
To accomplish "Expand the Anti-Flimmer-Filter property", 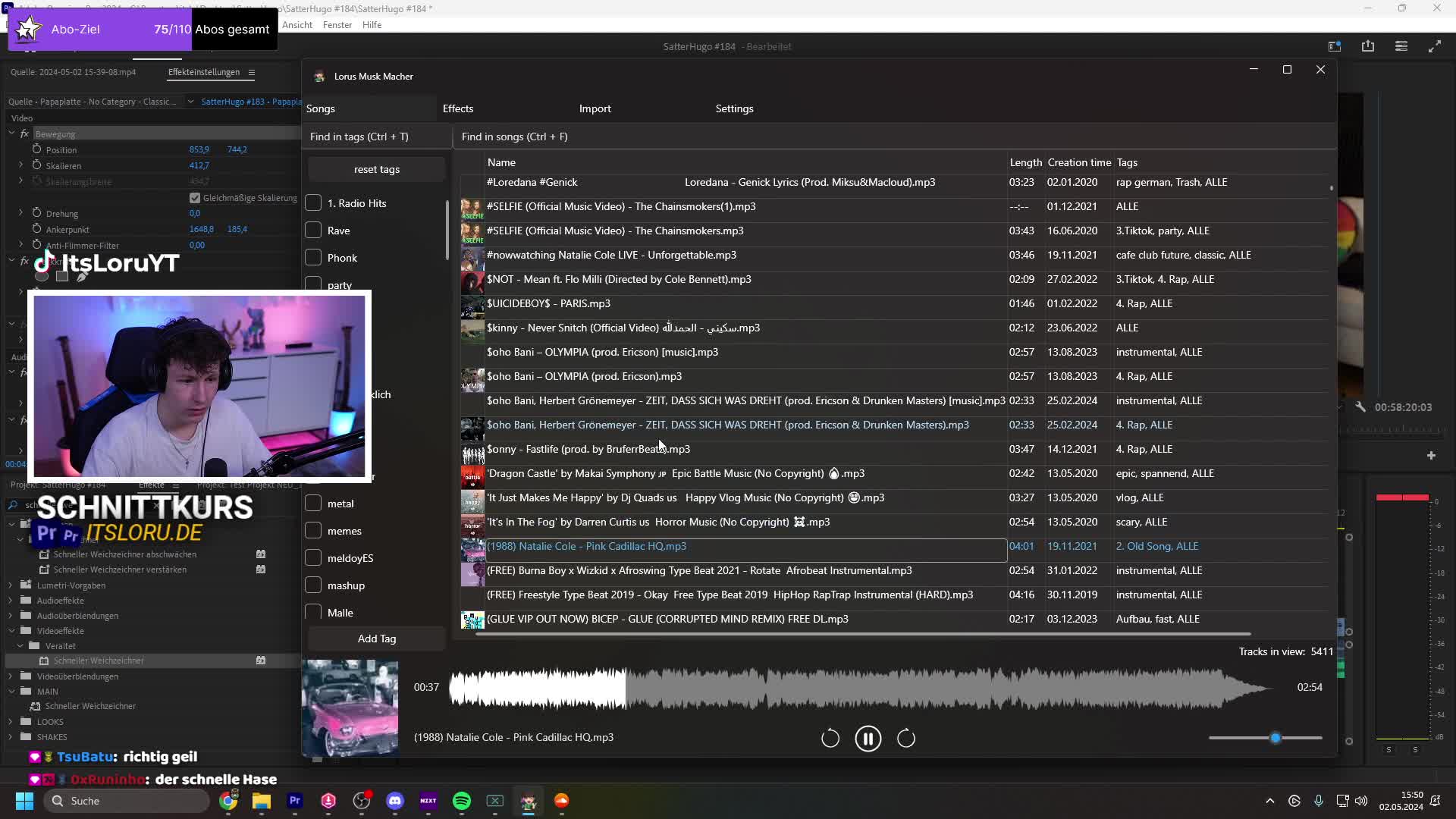I will tap(20, 245).
